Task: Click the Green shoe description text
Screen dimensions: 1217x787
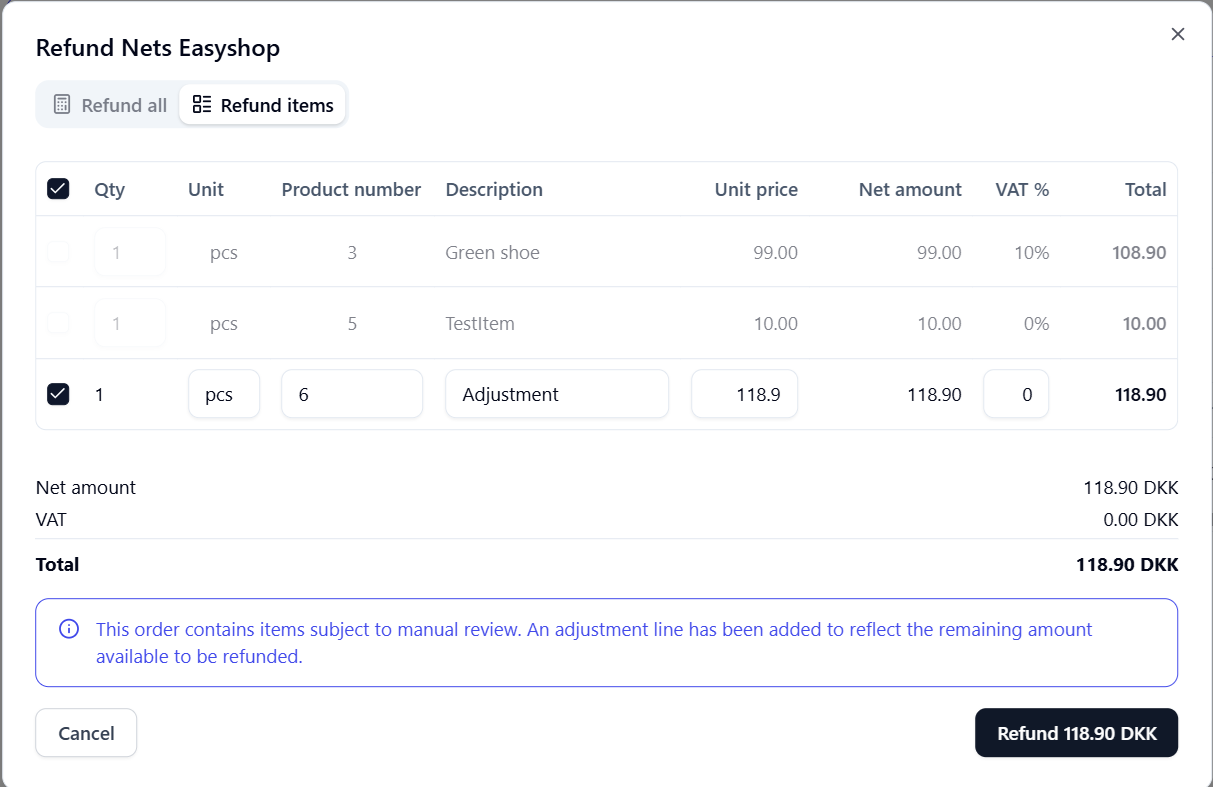Action: [x=492, y=252]
